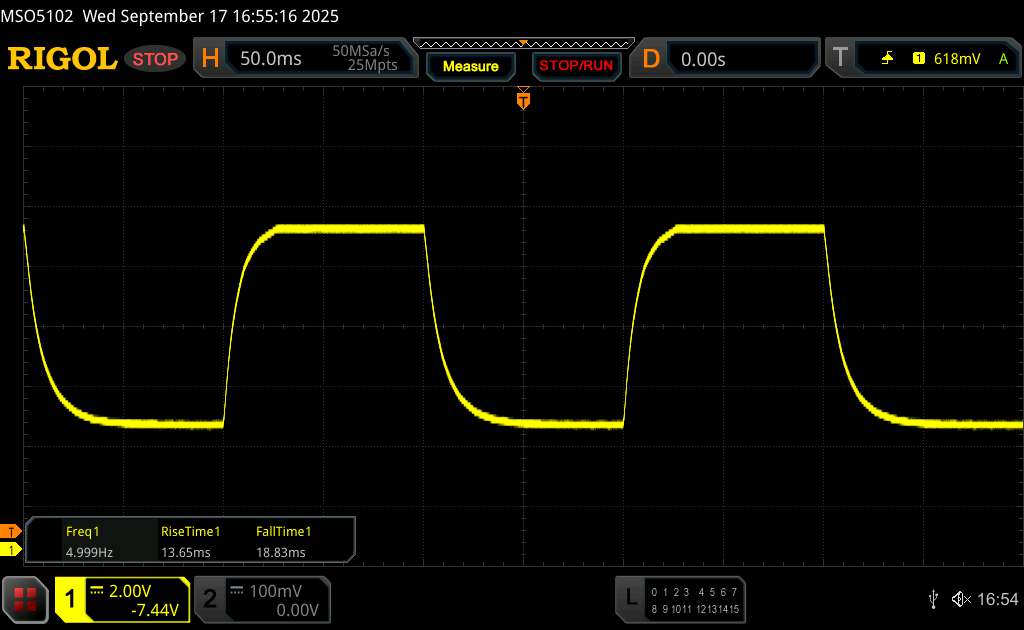Click the USB device status icon
The height and width of the screenshot is (630, 1024).
click(x=933, y=598)
